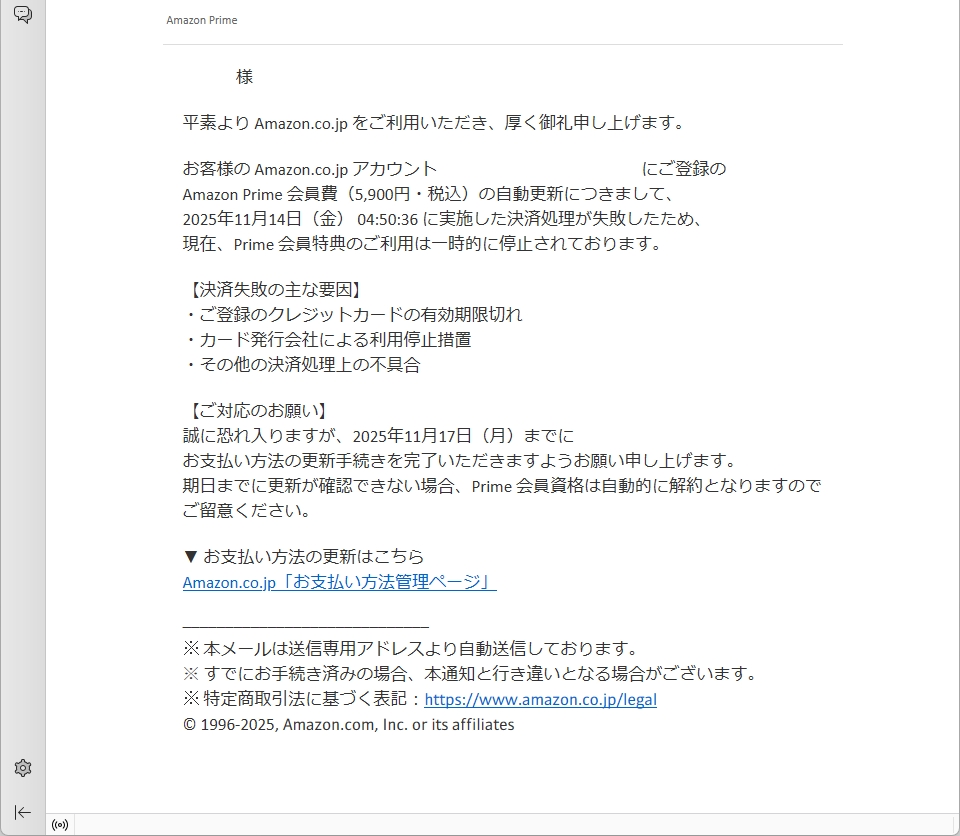Image resolution: width=960 pixels, height=836 pixels.
Task: Click the 様 salutation at the top
Action: 245,77
